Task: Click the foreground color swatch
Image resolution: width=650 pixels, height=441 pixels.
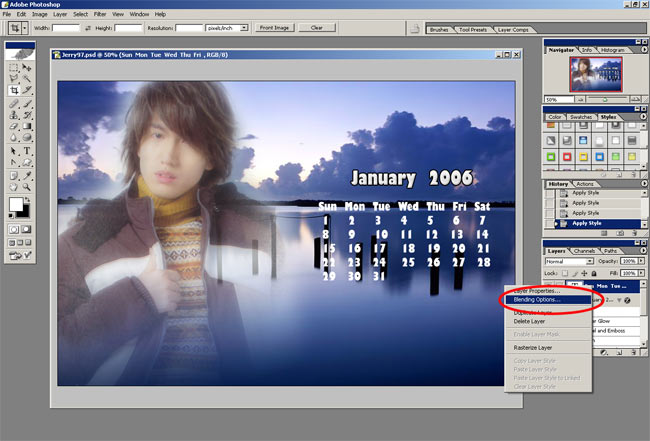Action: click(16, 204)
